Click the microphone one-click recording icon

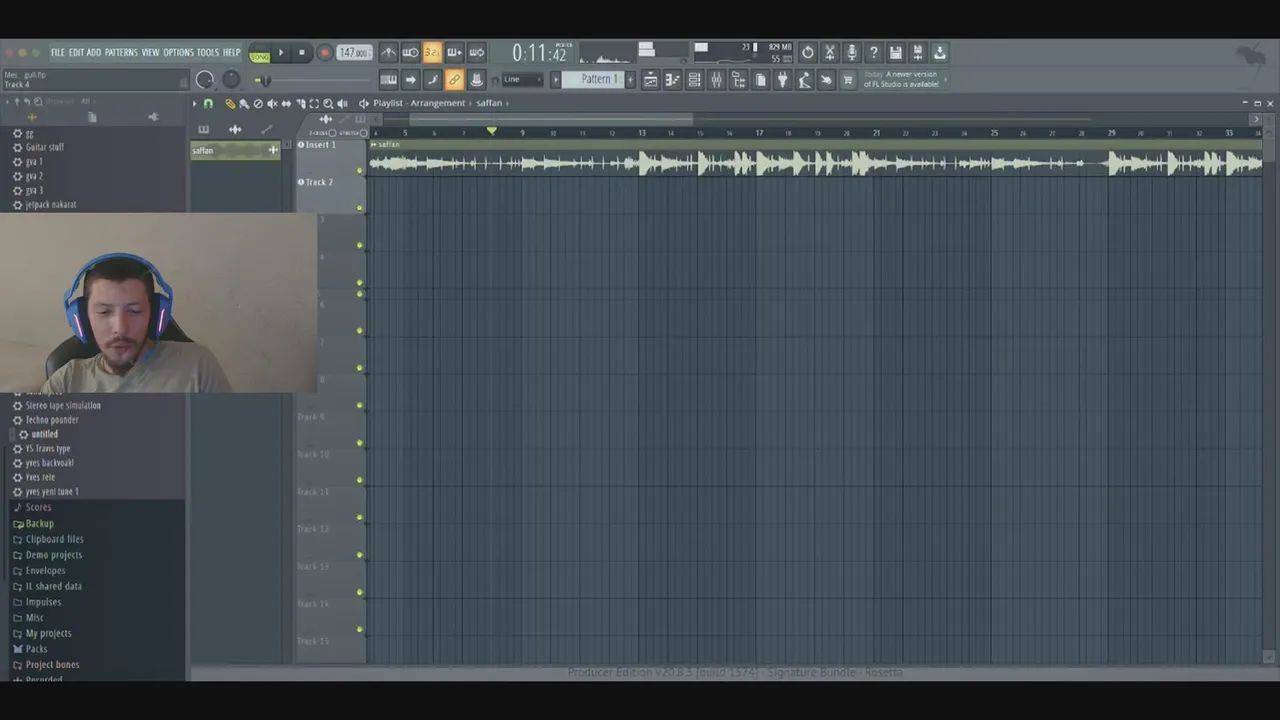(852, 53)
